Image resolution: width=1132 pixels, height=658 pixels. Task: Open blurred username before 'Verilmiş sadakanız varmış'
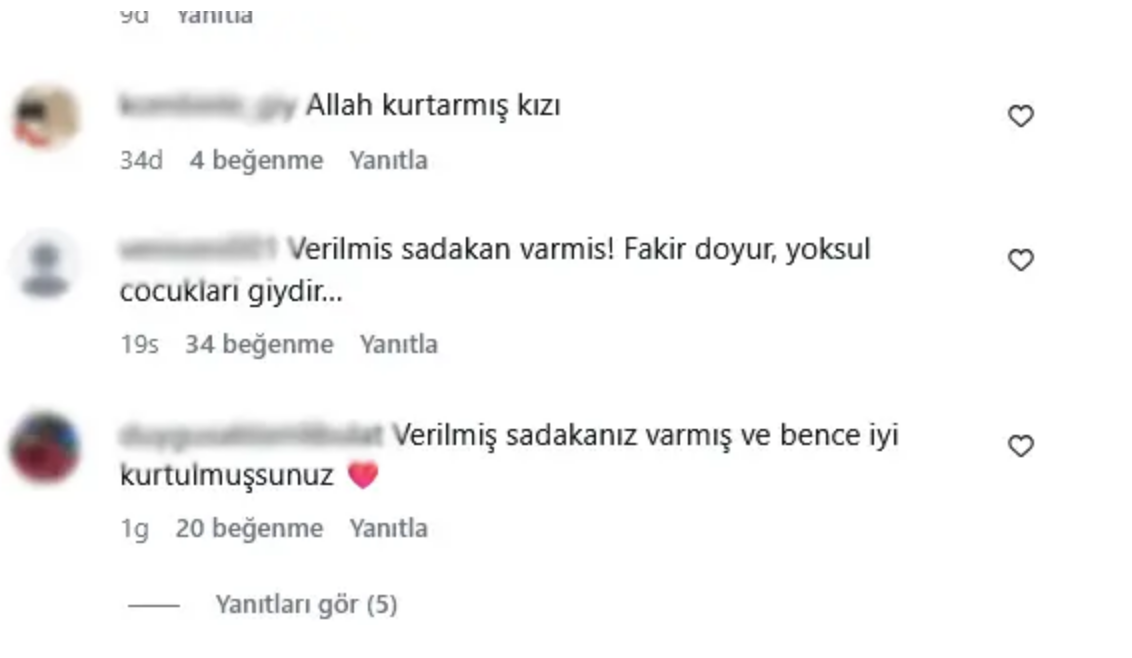point(251,436)
